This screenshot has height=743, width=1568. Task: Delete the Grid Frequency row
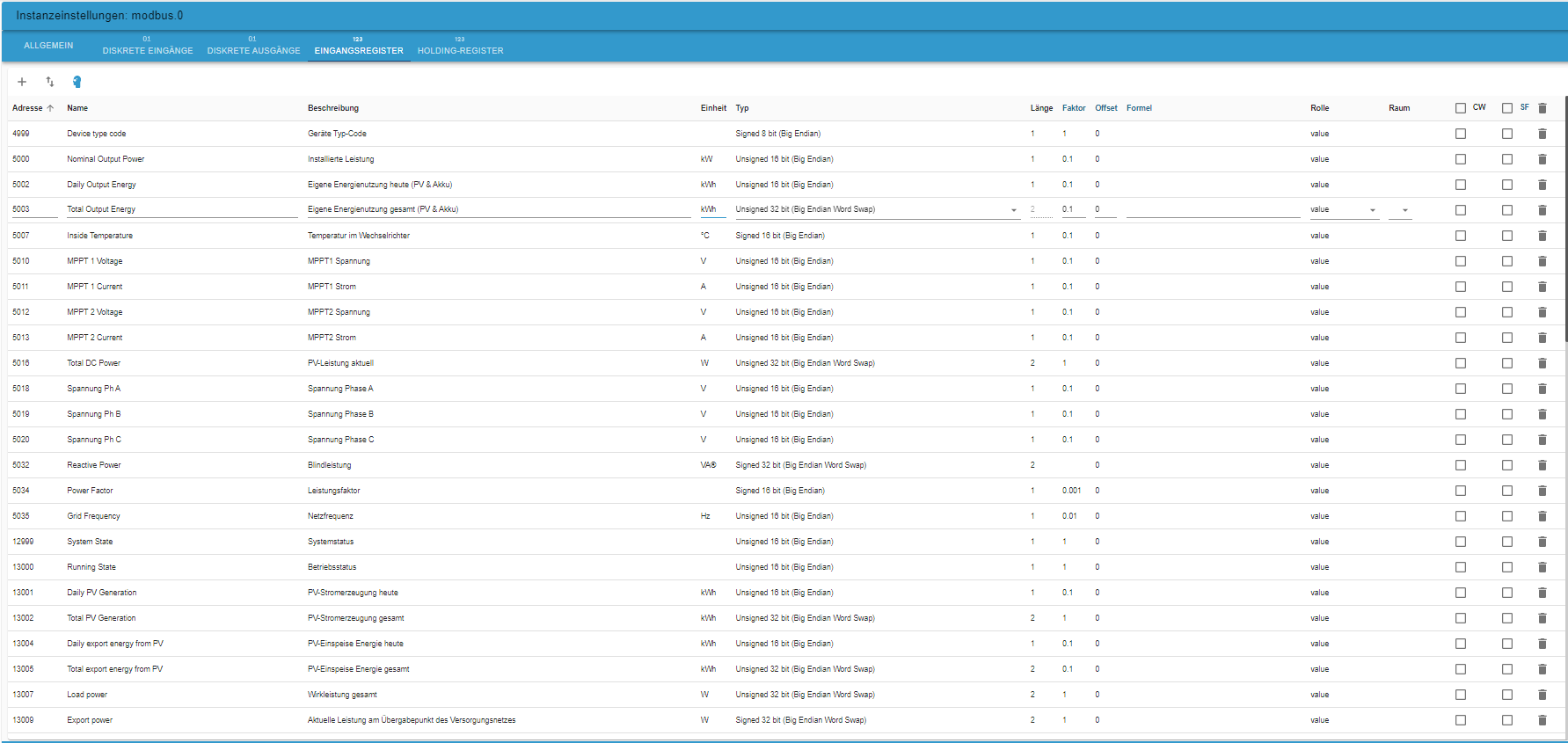click(1542, 516)
